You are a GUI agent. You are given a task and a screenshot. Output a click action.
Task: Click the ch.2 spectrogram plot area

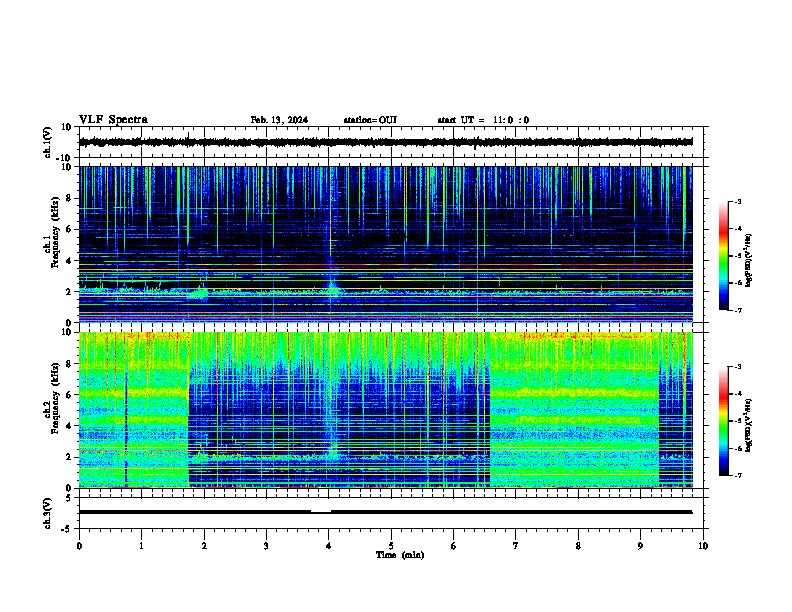(386, 410)
